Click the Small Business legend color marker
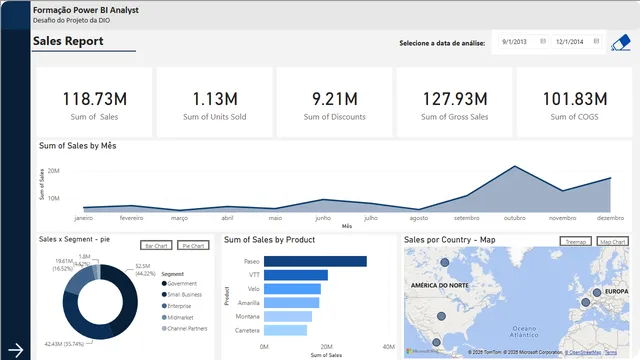Viewport: 640px width, 360px height. (x=164, y=294)
